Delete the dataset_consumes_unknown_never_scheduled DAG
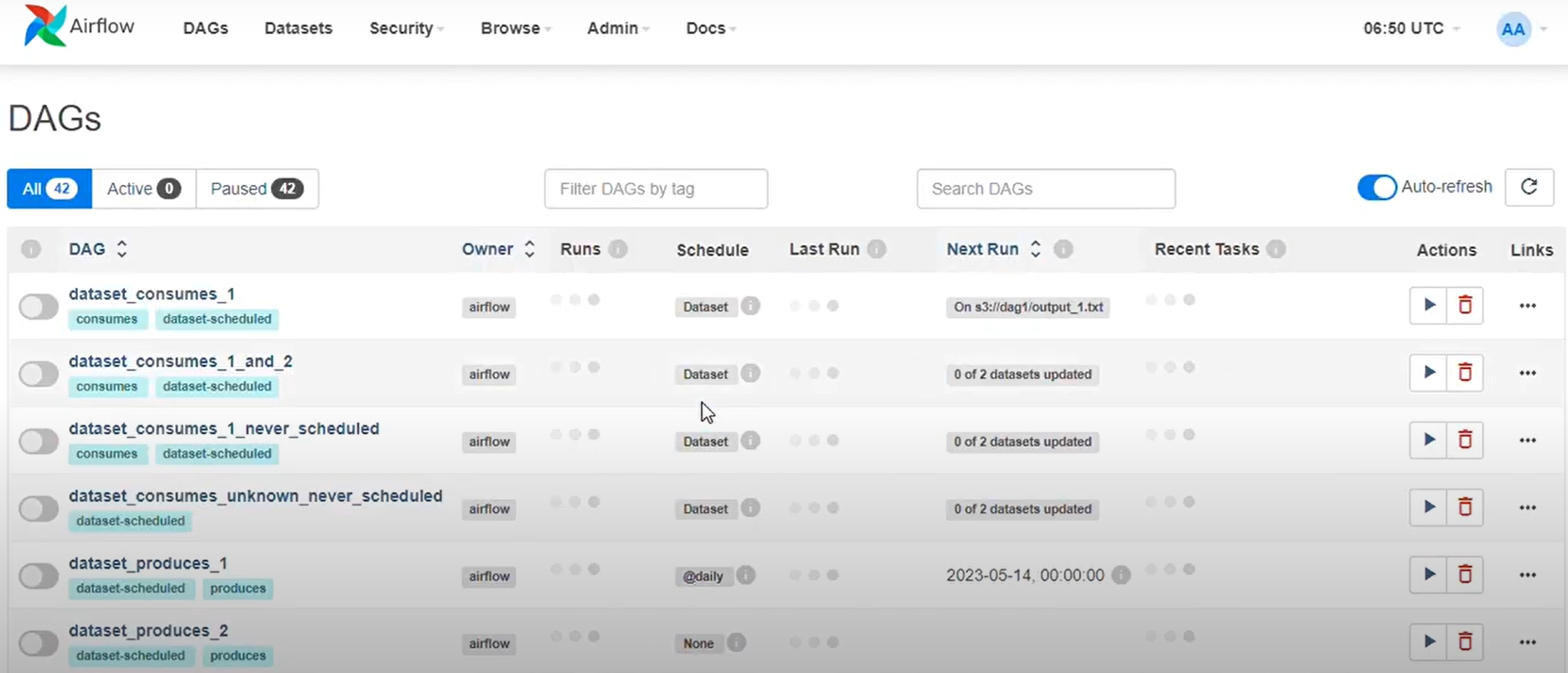The height and width of the screenshot is (673, 1568). tap(1465, 508)
